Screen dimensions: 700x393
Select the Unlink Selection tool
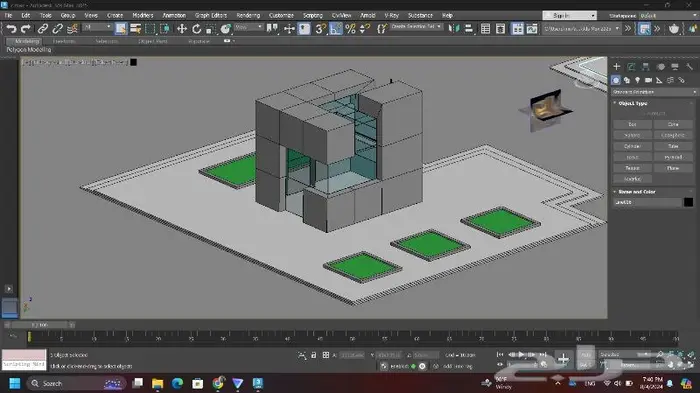tap(57, 29)
